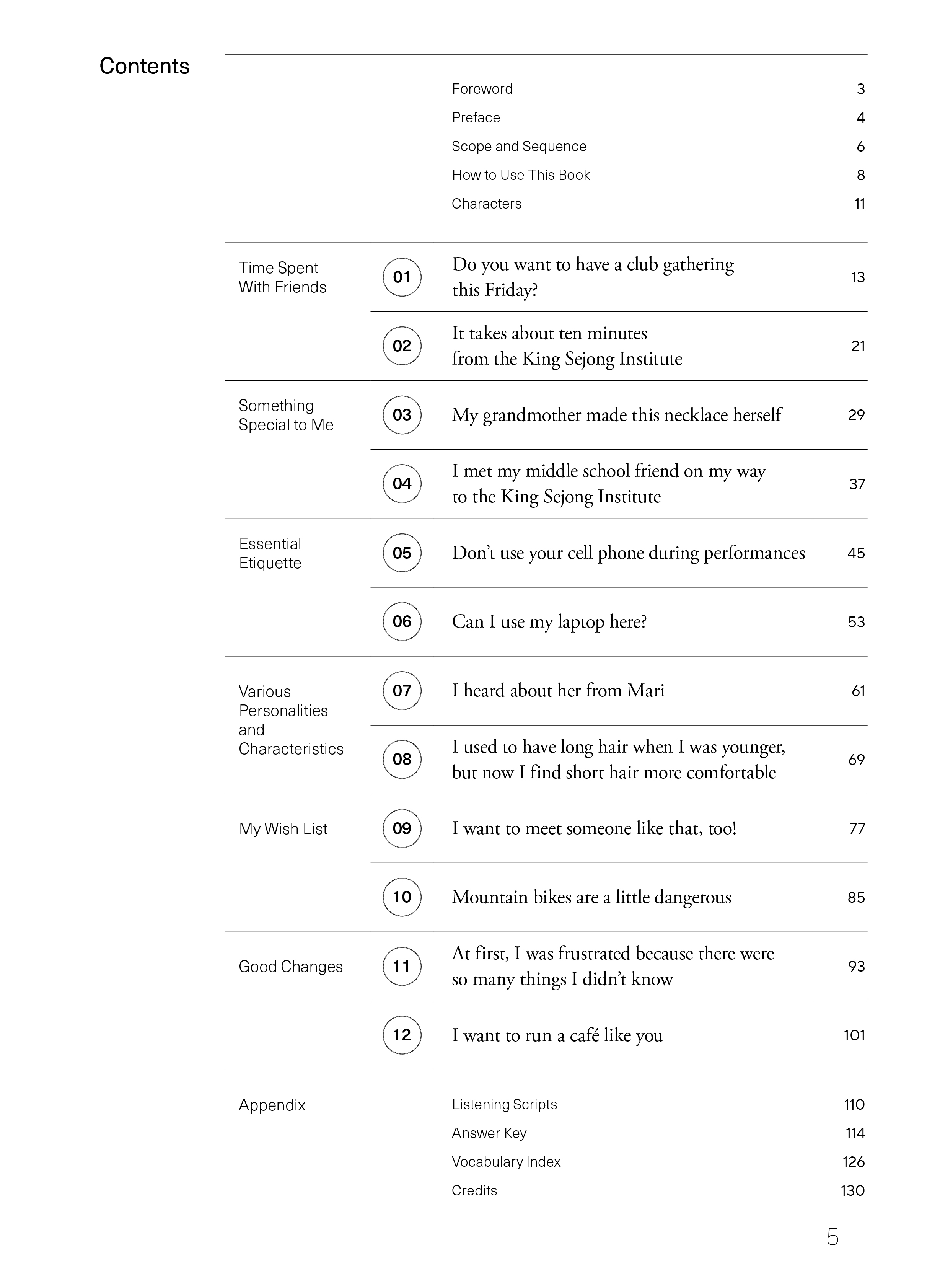Open the Vocabulary Index entry
This screenshot has width=940, height=1288.
(506, 1162)
